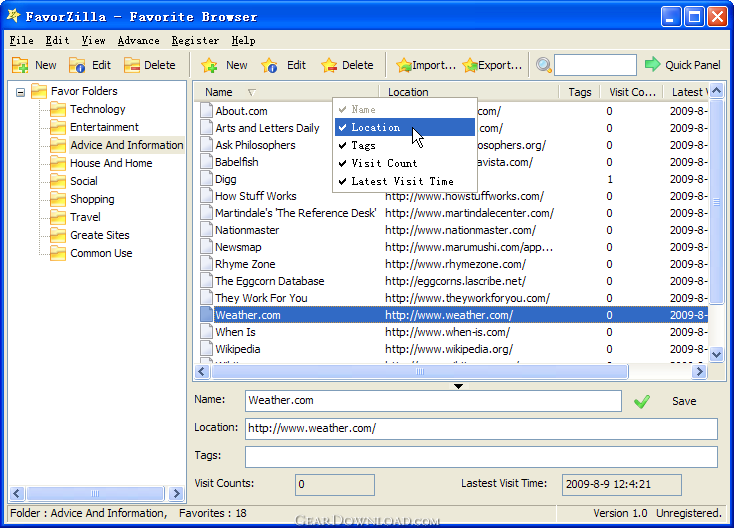Open the View menu
Image resolution: width=734 pixels, height=529 pixels.
[x=93, y=41]
